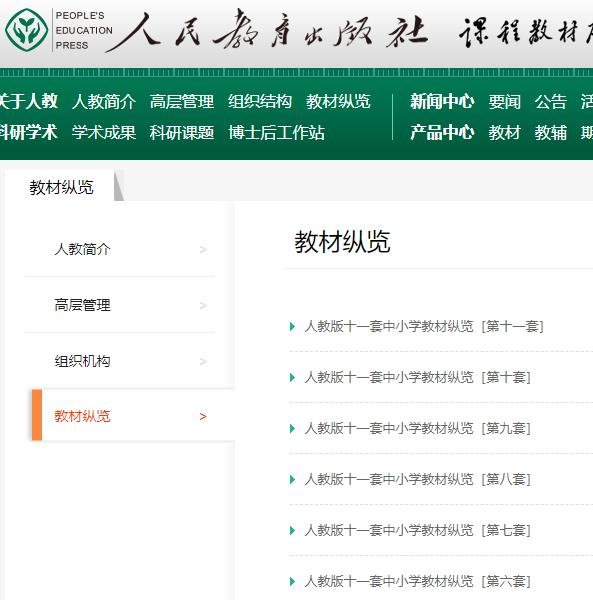The width and height of the screenshot is (593, 600).
Task: Go to 新闻中心 section
Action: click(x=442, y=102)
